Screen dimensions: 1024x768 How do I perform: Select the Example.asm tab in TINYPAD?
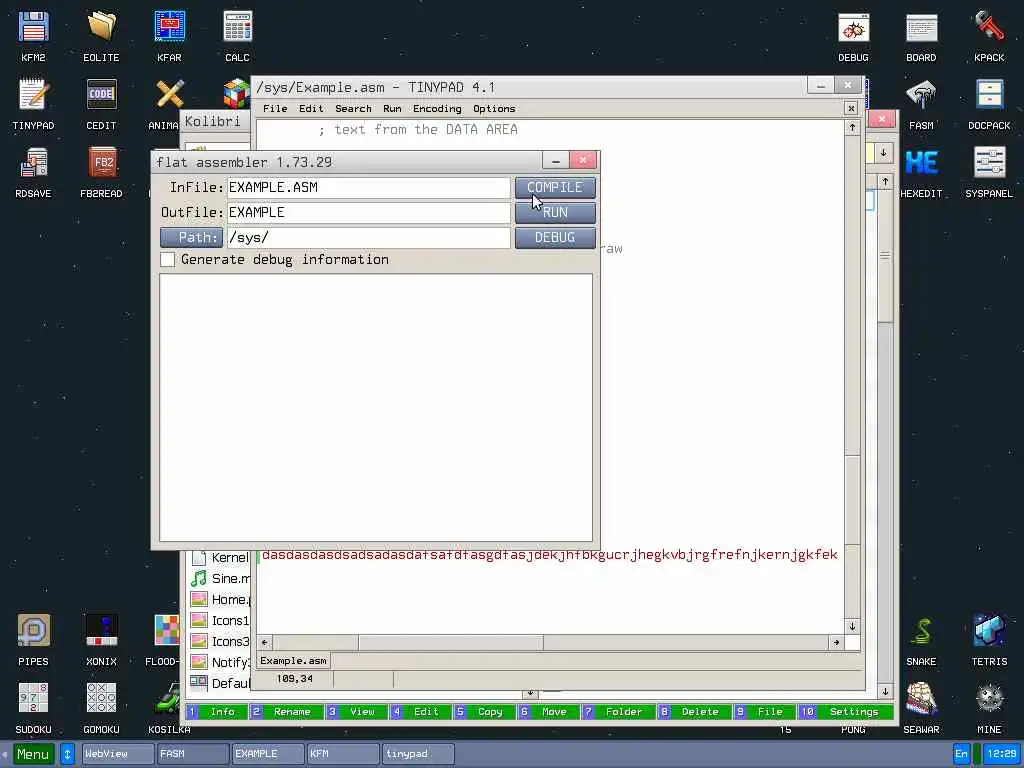[x=293, y=661]
